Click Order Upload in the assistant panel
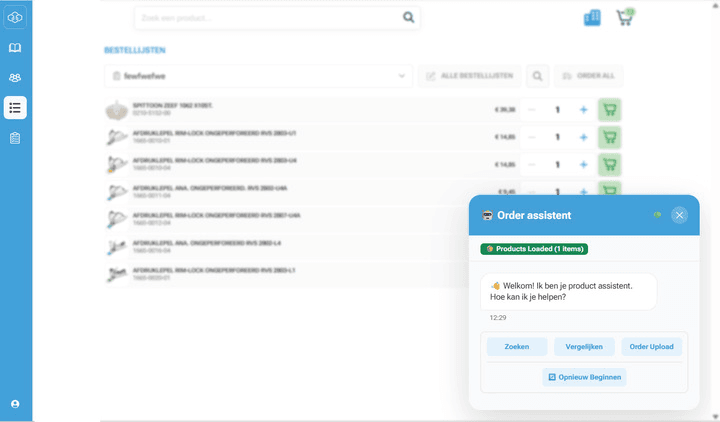Screen dimensions: 720x422 coord(651,347)
